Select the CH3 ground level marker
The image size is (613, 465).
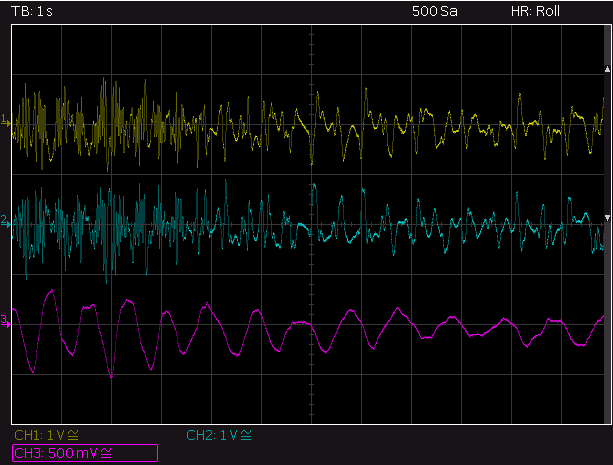(x=5, y=321)
